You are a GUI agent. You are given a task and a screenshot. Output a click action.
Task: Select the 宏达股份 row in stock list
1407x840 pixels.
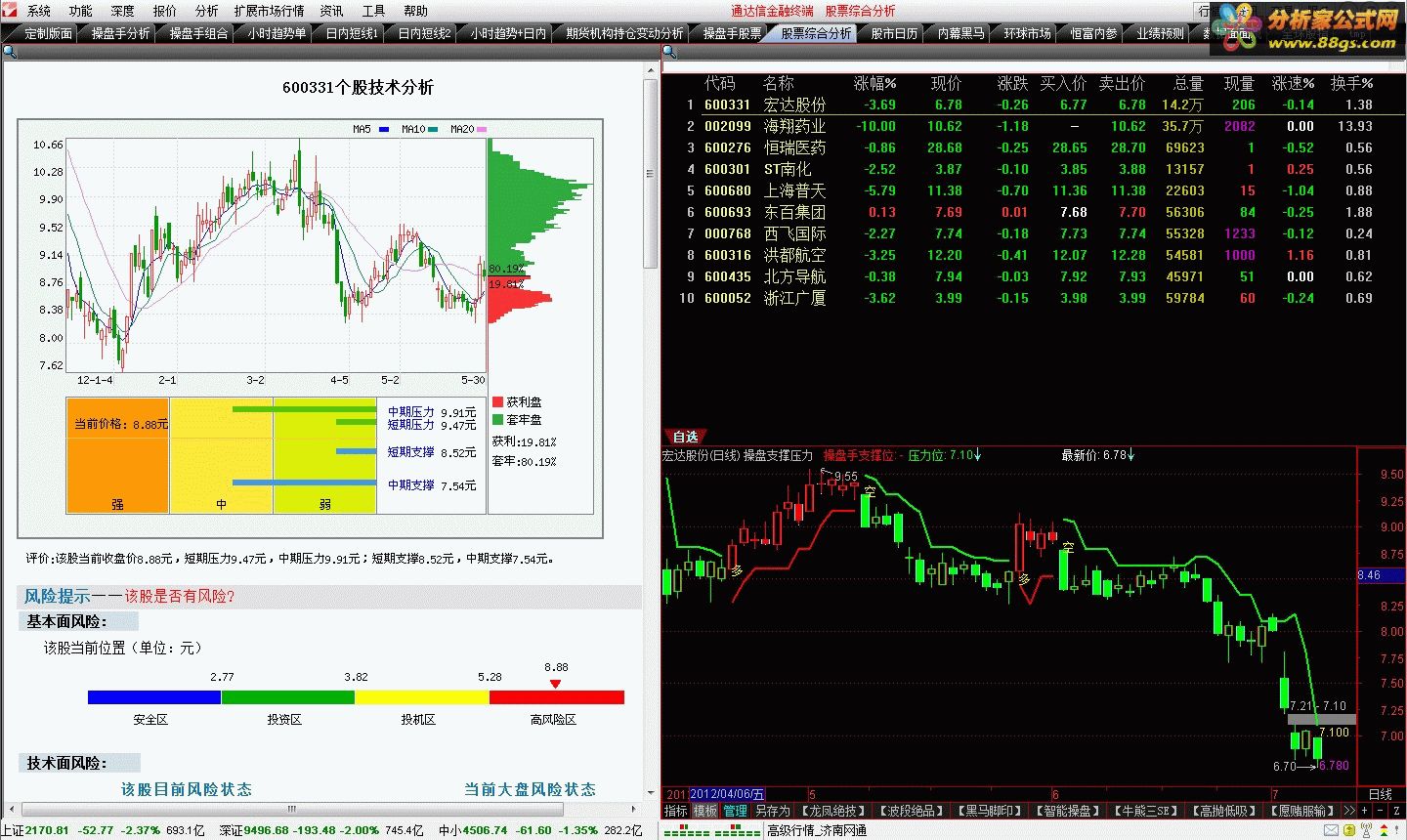(x=1034, y=105)
